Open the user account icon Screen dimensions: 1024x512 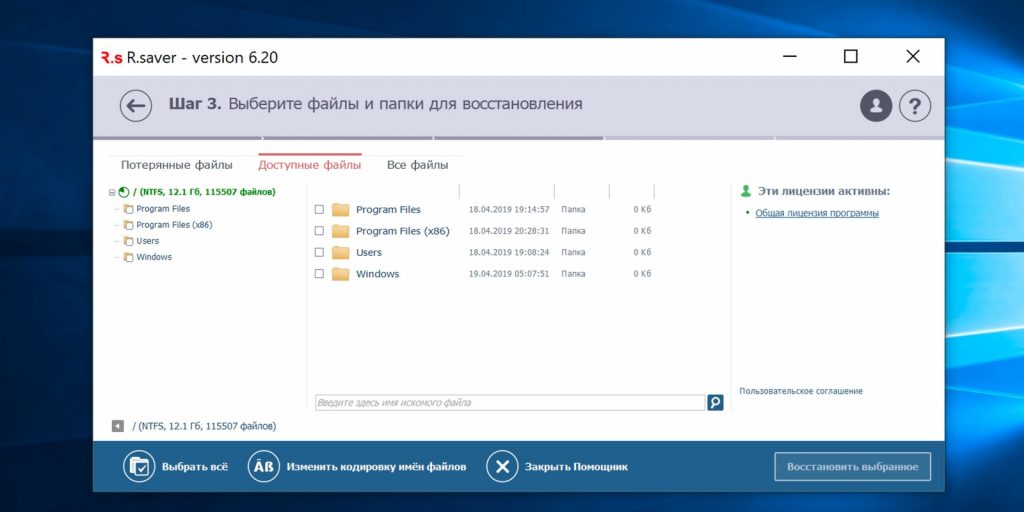876,105
